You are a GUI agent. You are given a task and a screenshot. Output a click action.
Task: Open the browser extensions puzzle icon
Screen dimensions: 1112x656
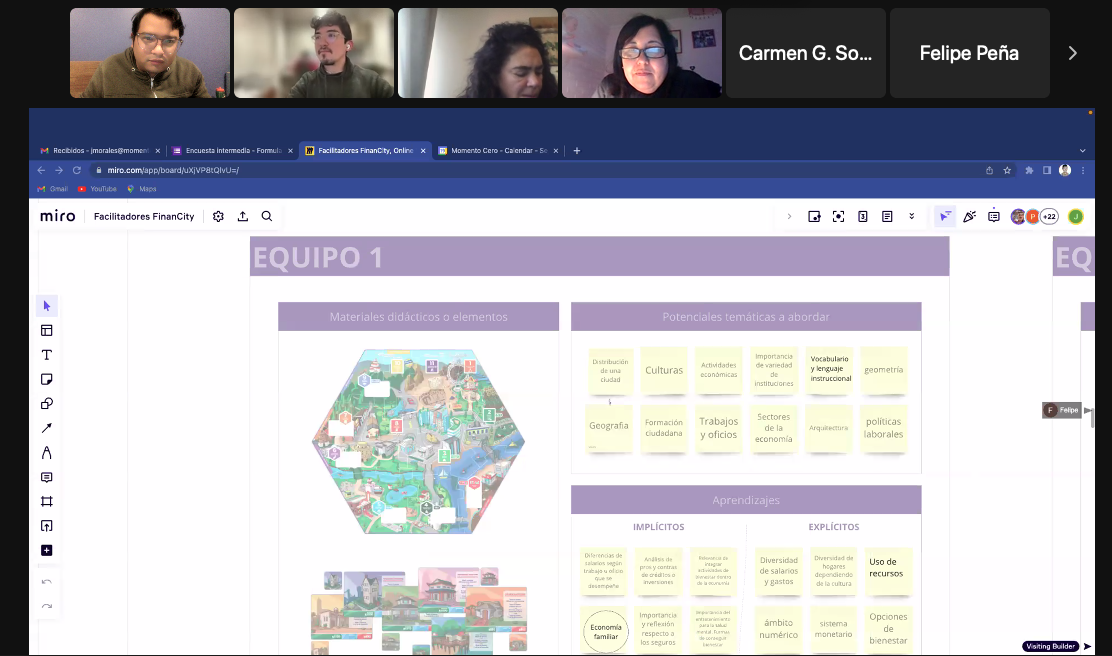pyautogui.click(x=1029, y=170)
